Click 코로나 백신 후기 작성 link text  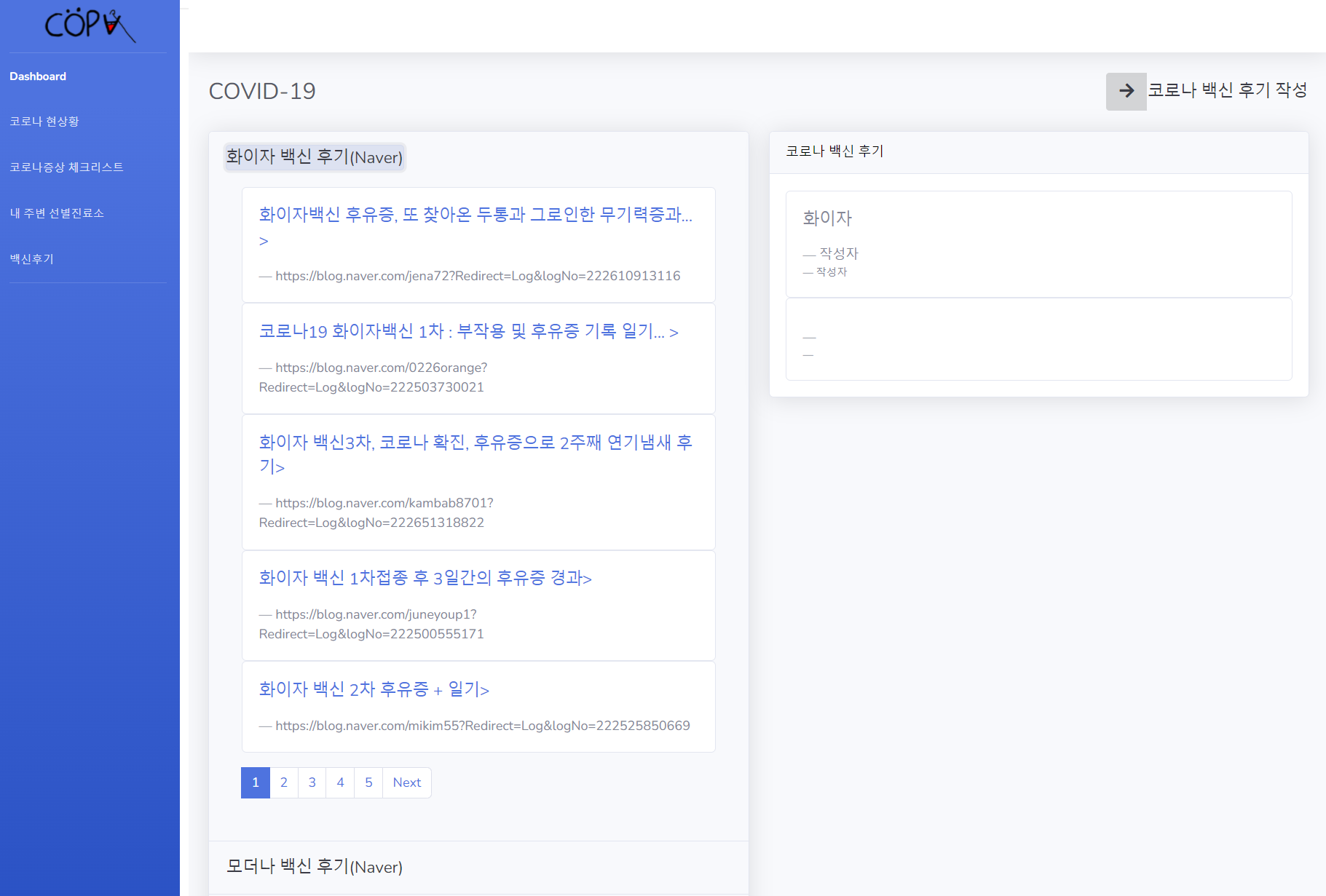coord(1228,90)
